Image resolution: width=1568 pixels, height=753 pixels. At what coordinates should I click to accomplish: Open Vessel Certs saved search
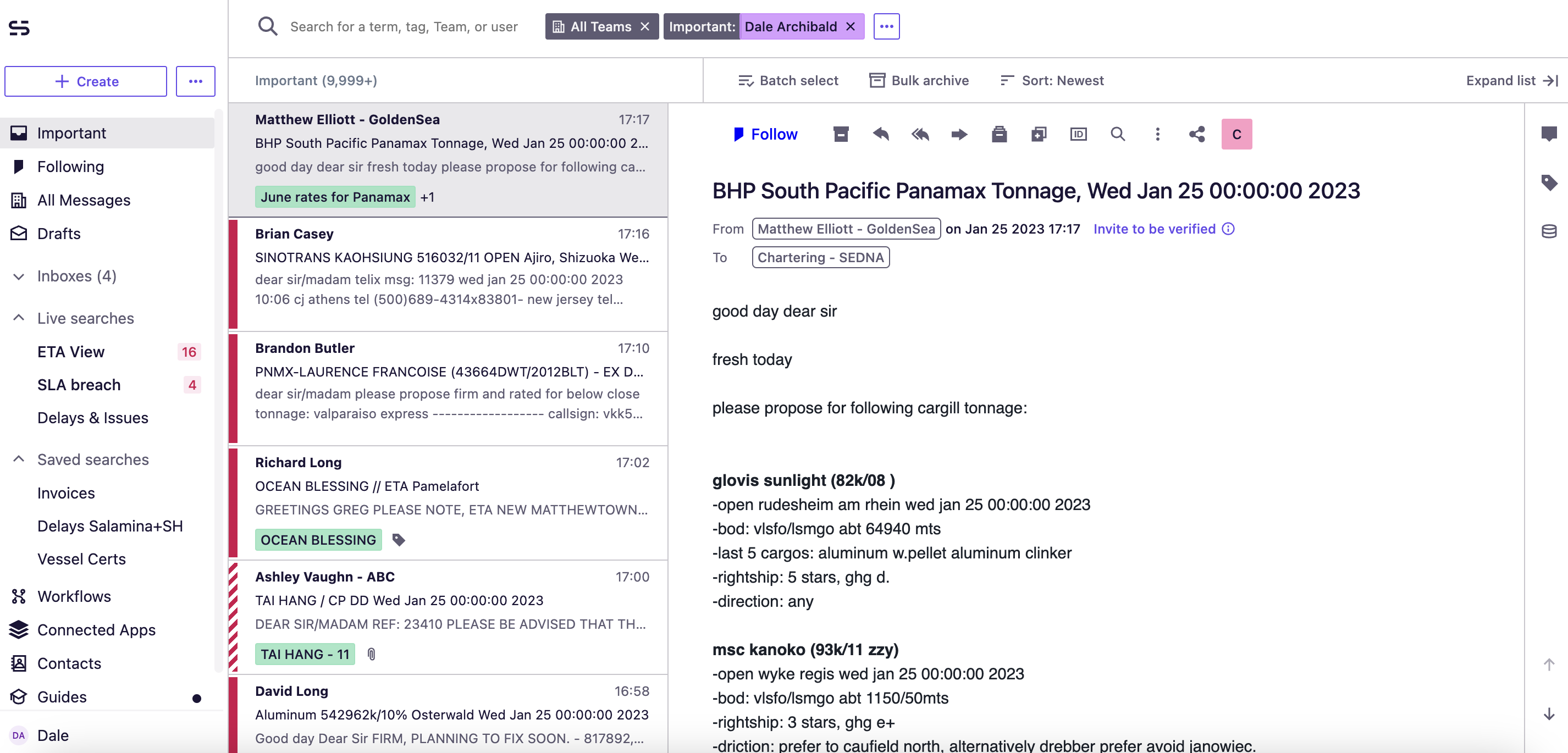click(107, 559)
